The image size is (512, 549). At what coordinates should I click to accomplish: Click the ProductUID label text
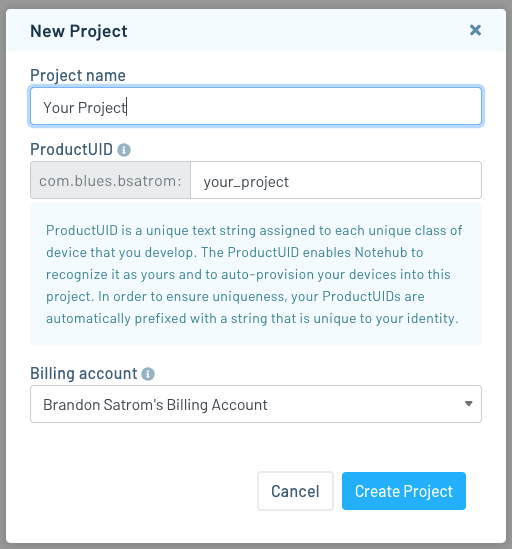coord(71,150)
